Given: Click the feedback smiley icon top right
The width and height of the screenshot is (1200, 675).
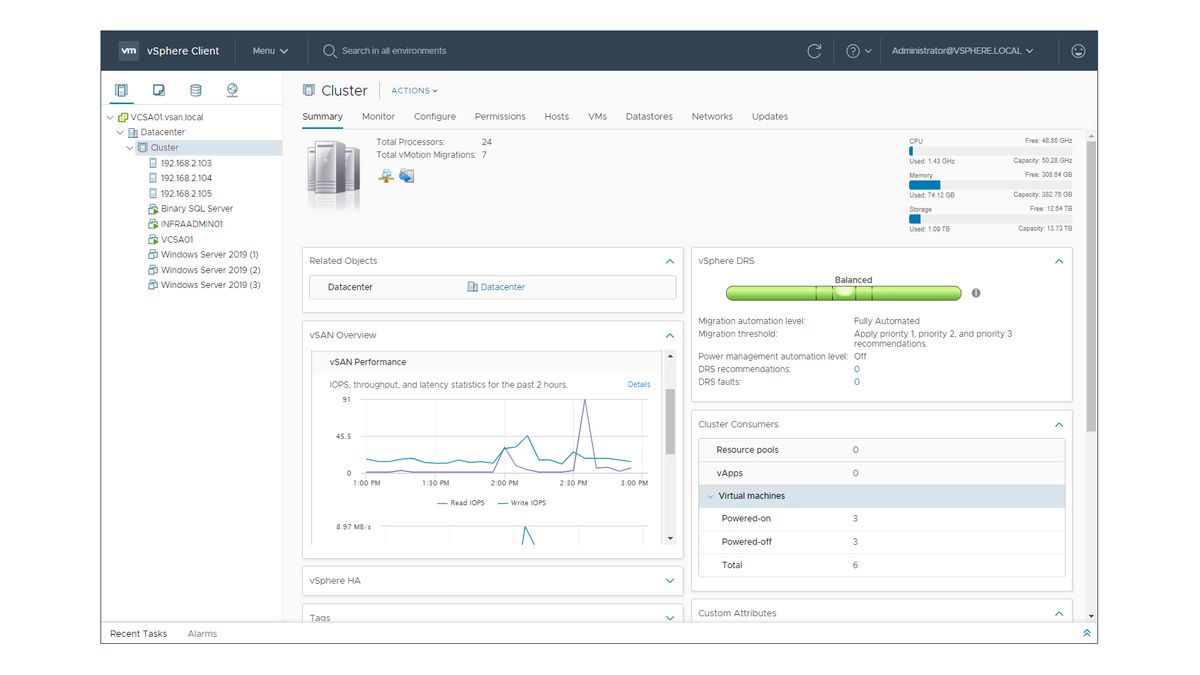Looking at the screenshot, I should coord(1078,50).
